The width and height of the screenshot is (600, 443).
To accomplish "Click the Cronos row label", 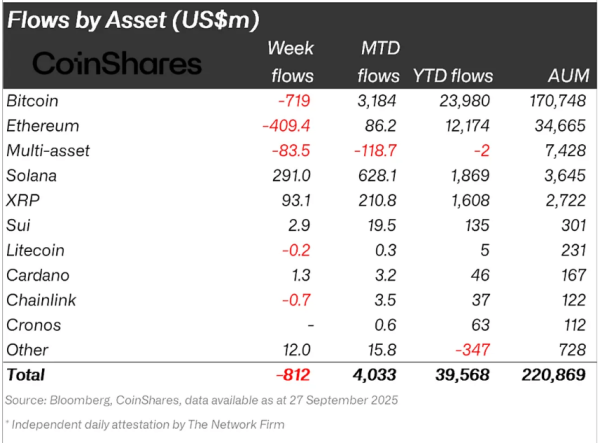I will tap(34, 325).
